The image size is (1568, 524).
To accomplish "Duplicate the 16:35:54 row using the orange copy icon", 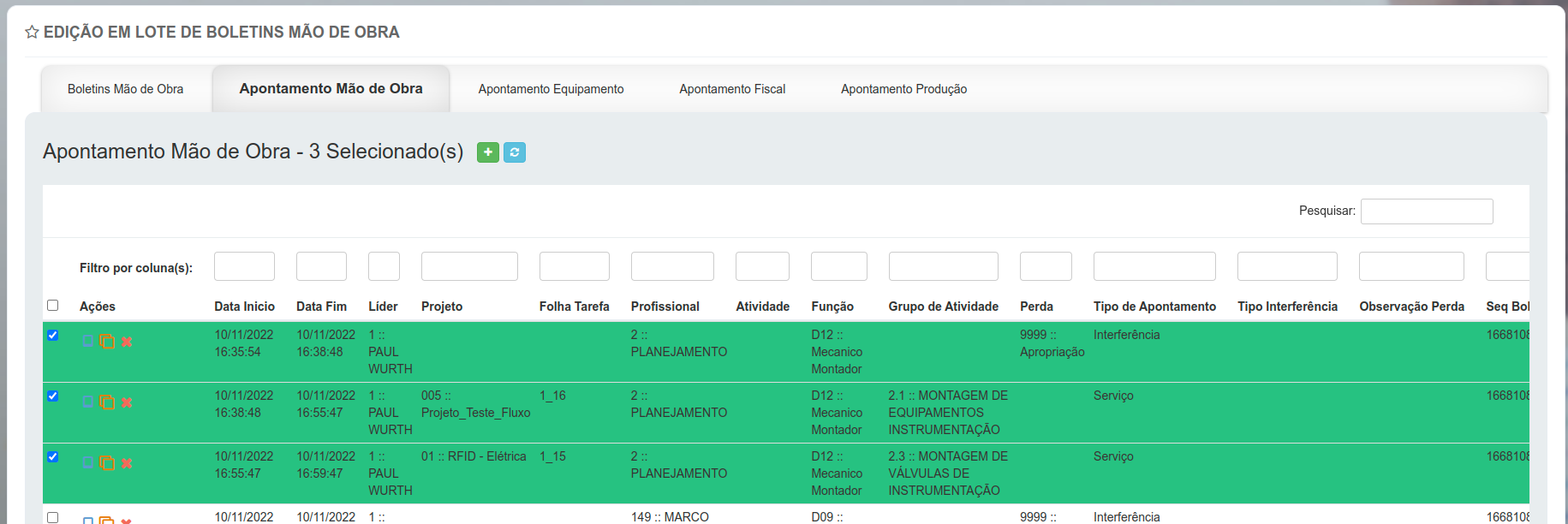I will coord(107,342).
